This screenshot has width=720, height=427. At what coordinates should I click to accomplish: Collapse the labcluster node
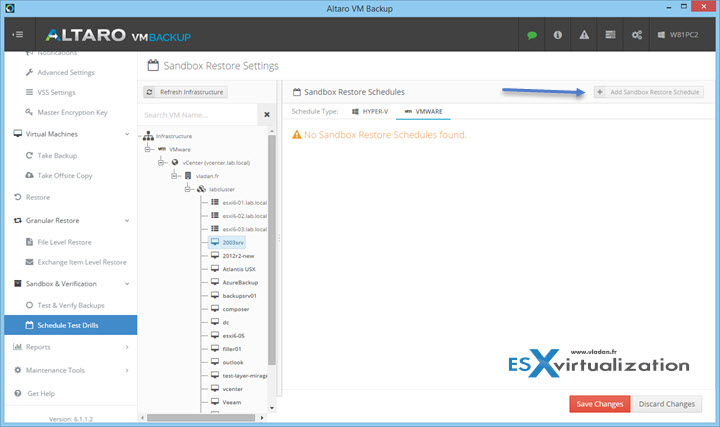[x=187, y=189]
